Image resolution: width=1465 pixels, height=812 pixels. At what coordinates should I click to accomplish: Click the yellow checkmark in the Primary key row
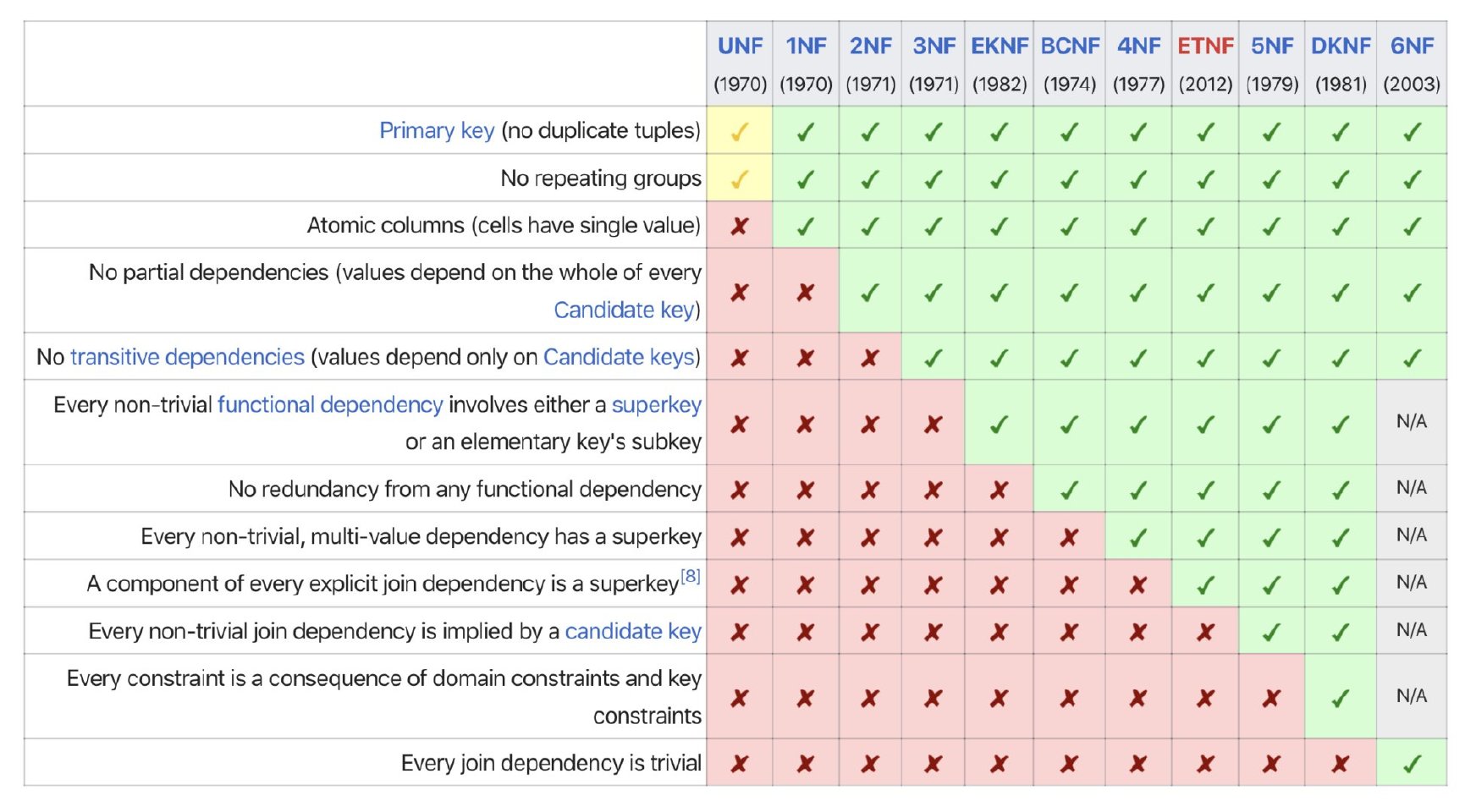point(739,131)
